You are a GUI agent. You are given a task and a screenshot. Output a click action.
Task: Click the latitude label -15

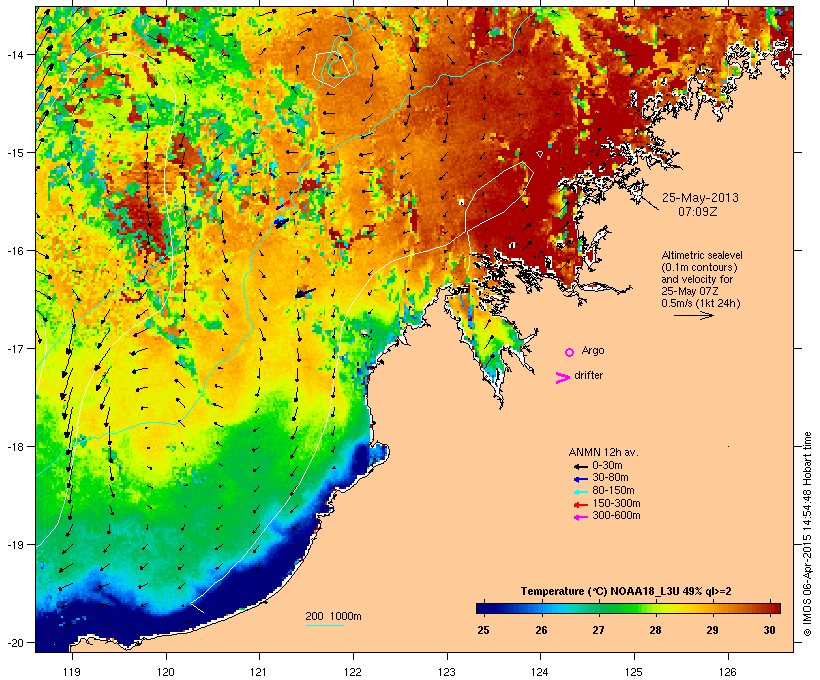click(14, 153)
